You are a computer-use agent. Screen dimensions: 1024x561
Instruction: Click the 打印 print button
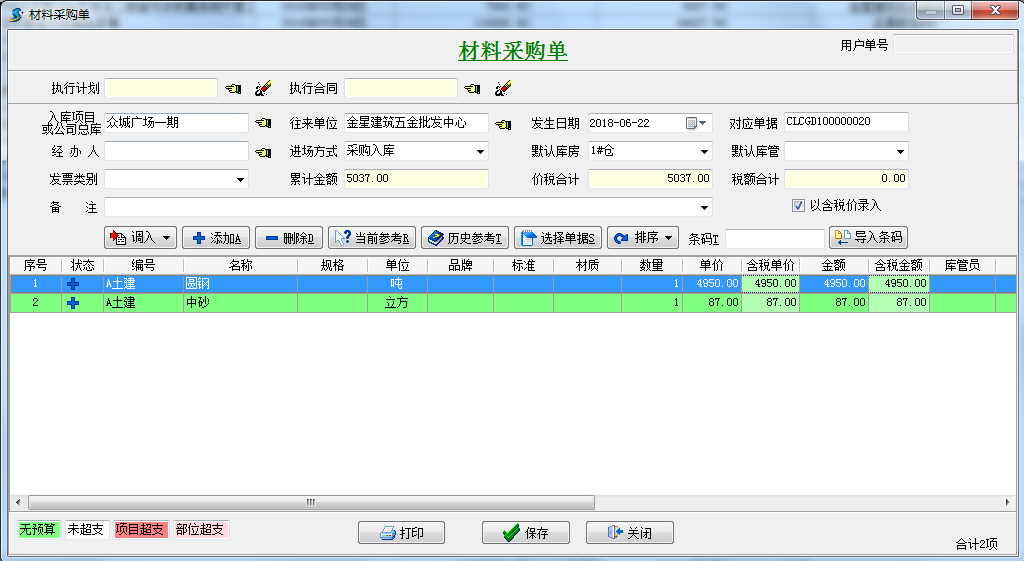[401, 533]
